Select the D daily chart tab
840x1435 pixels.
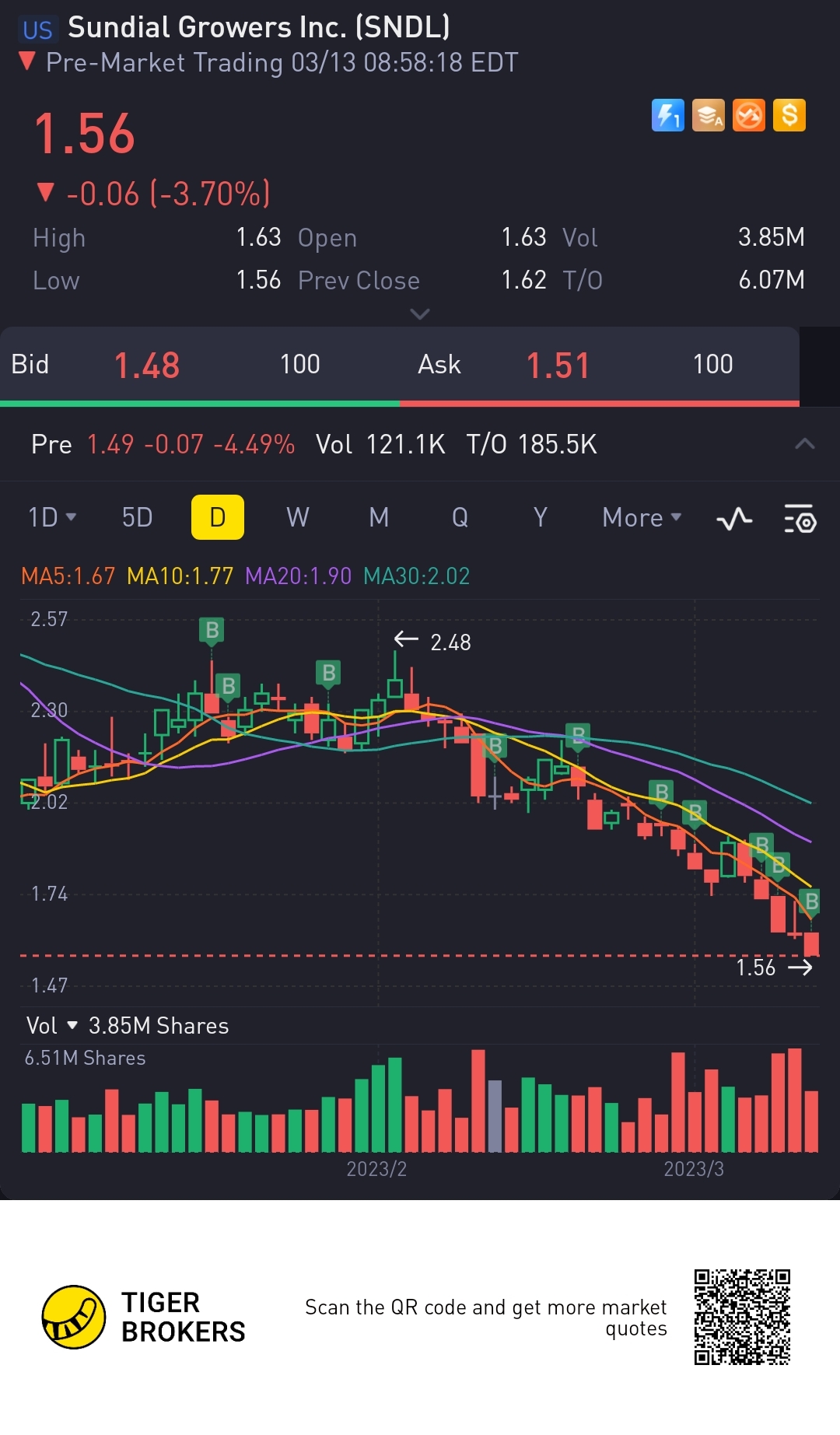click(218, 517)
